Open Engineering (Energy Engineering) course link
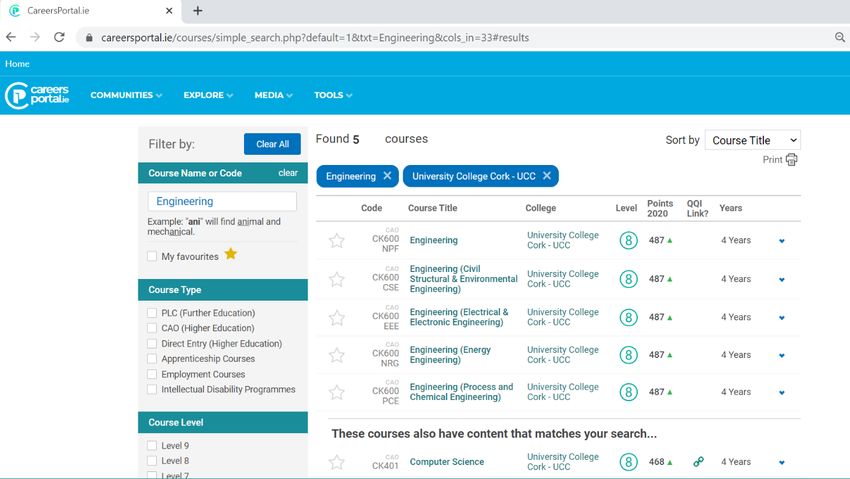 [450, 355]
